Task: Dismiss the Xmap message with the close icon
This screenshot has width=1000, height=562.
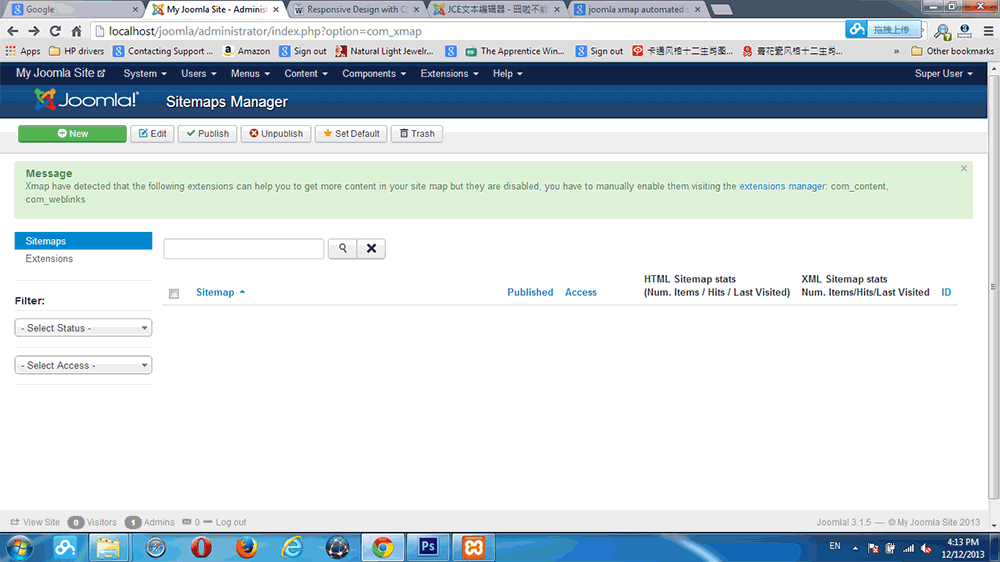Action: pos(964,168)
